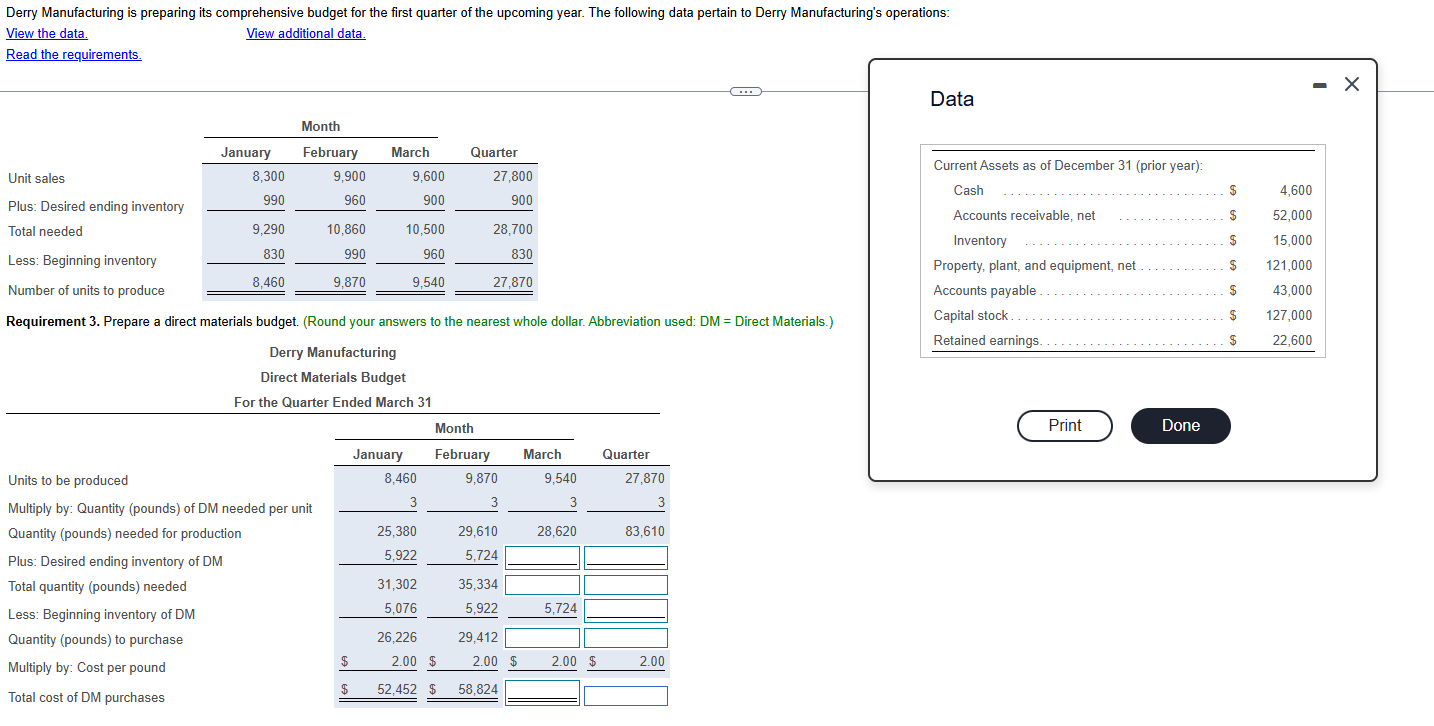Fill March total cost of DM purchases
The width and height of the screenshot is (1434, 726).
(543, 691)
